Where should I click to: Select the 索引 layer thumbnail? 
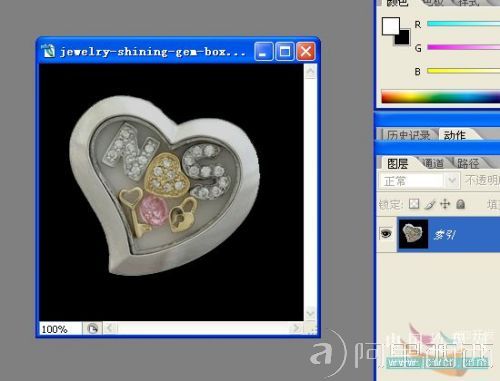tap(413, 234)
